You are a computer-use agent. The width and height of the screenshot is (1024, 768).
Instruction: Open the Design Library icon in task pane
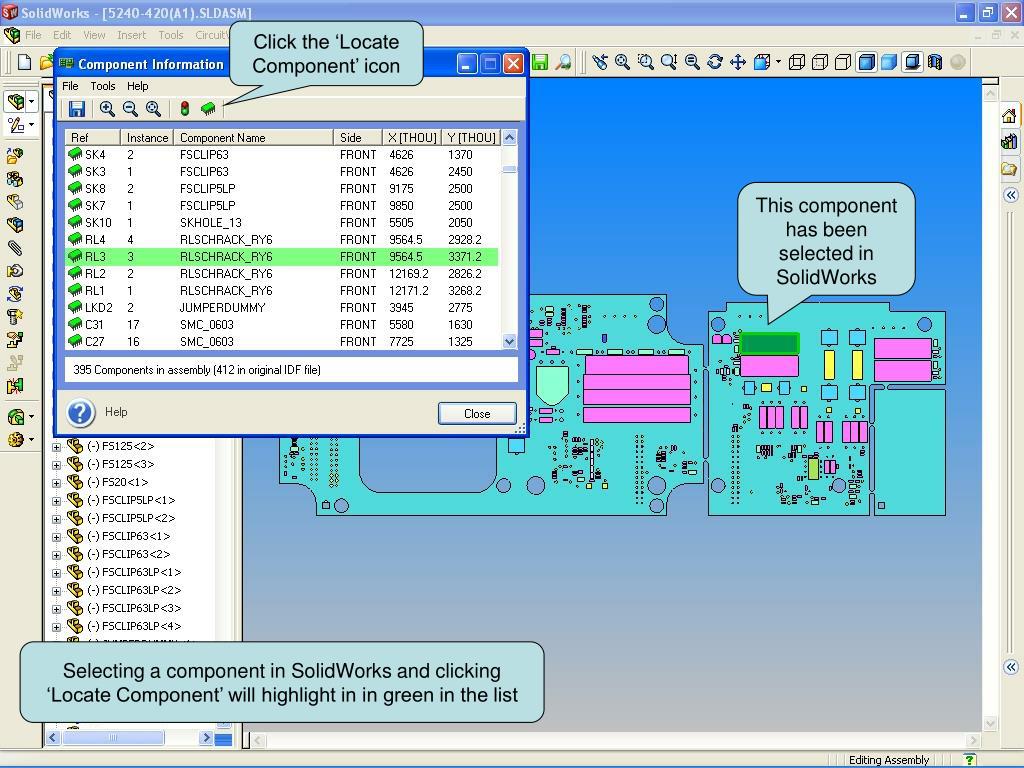pyautogui.click(x=1009, y=142)
